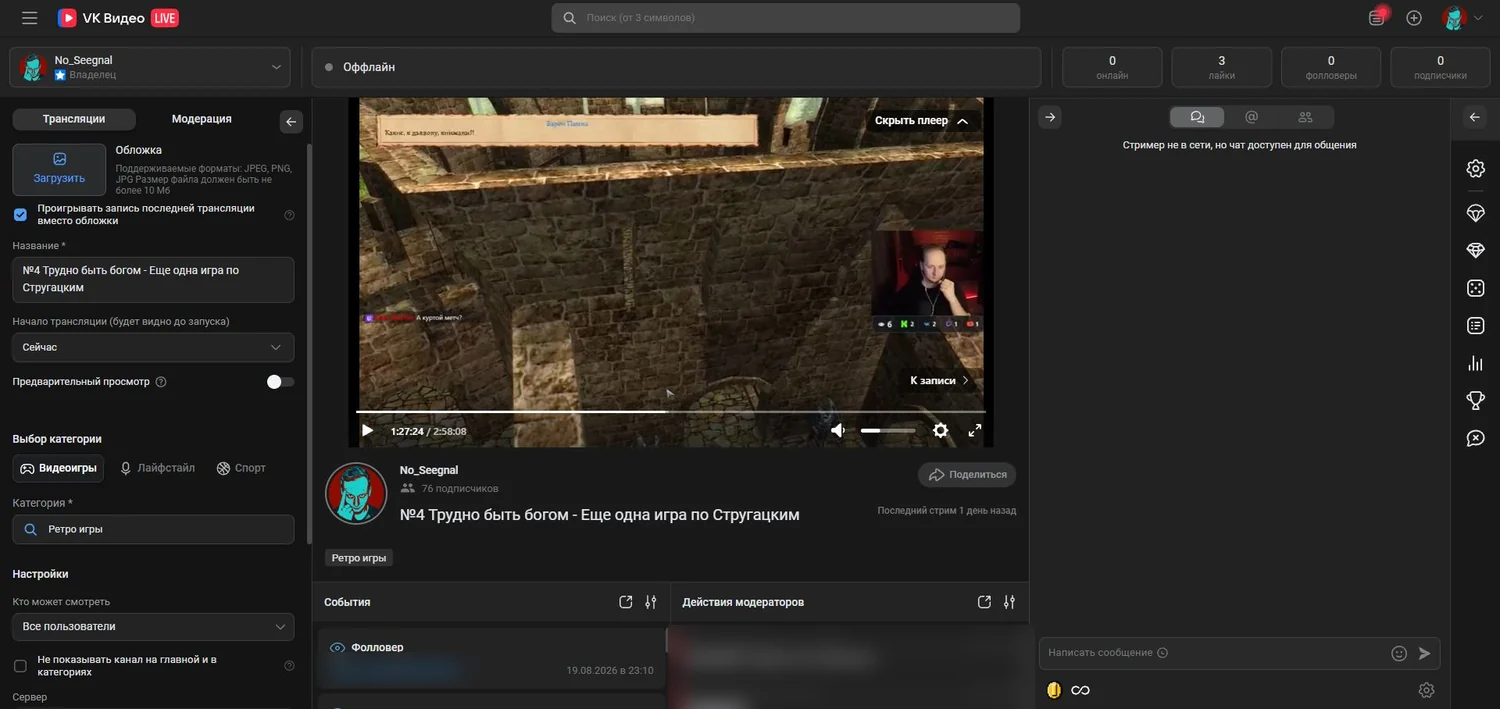The image size is (1500, 709).
Task: Check hide channel from main page checkbox
Action: (20, 666)
